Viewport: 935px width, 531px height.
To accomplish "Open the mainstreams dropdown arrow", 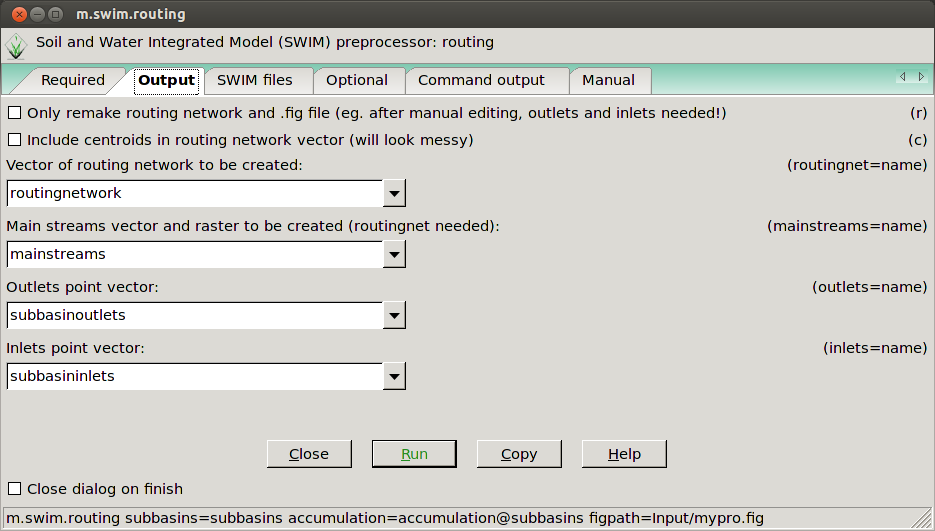I will [395, 255].
